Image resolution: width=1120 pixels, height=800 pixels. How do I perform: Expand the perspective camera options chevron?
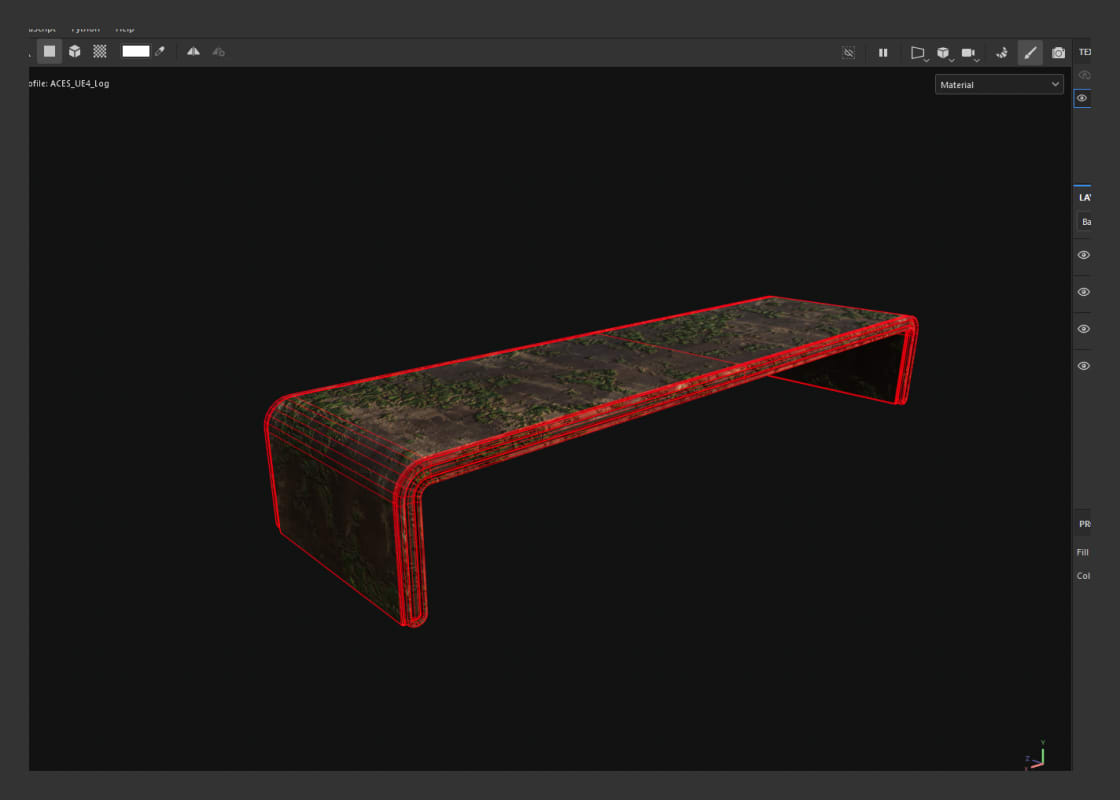[x=925, y=61]
